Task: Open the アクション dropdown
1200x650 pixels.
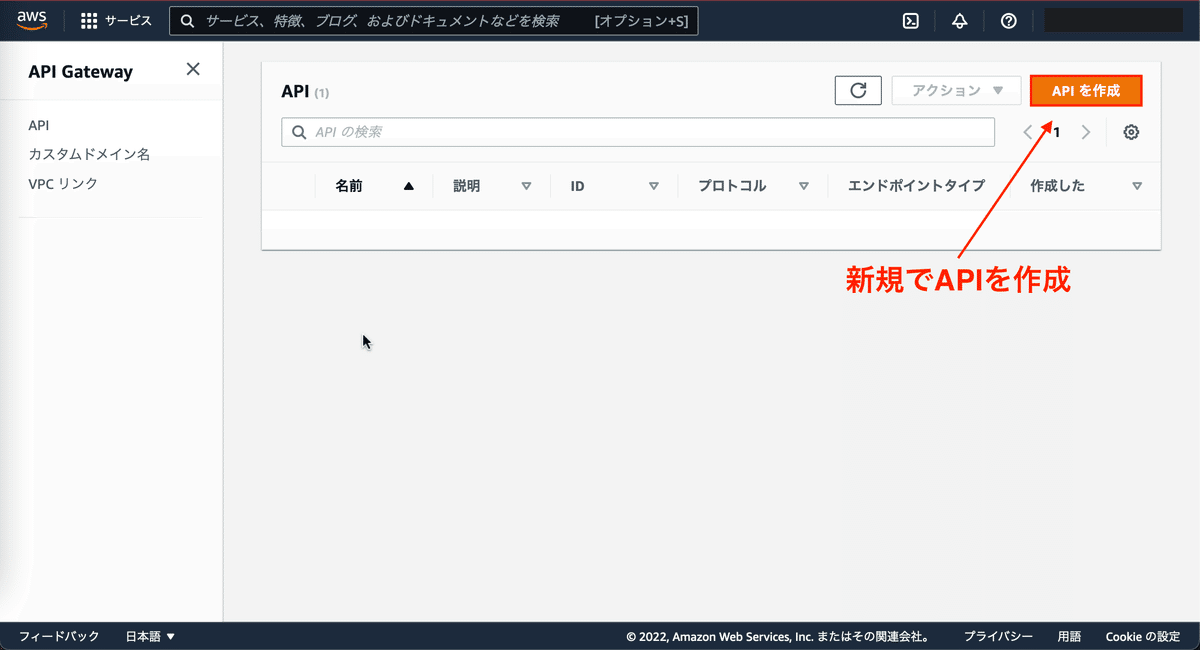Action: coord(956,90)
